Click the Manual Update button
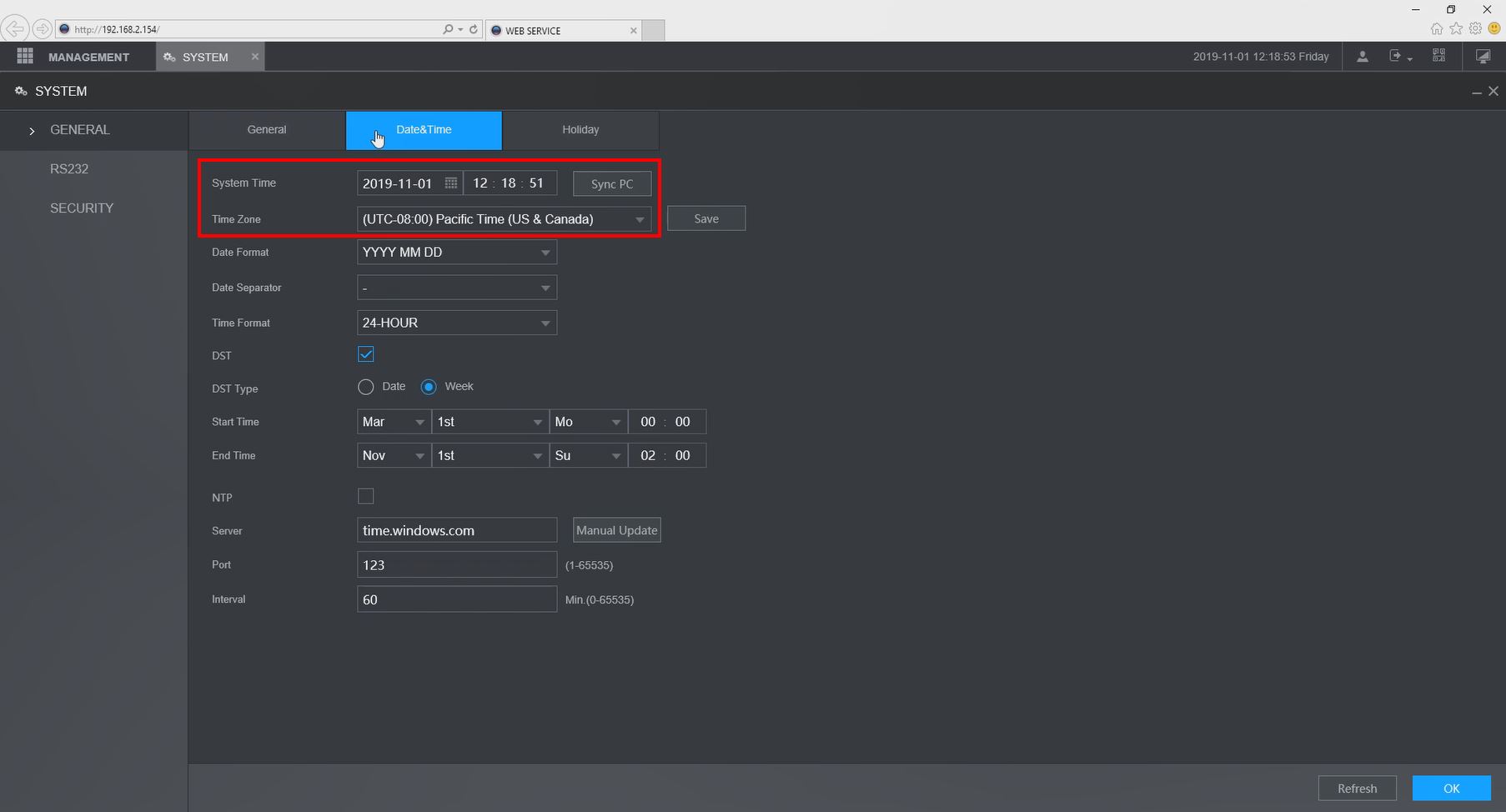Image resolution: width=1506 pixels, height=812 pixels. (x=616, y=531)
